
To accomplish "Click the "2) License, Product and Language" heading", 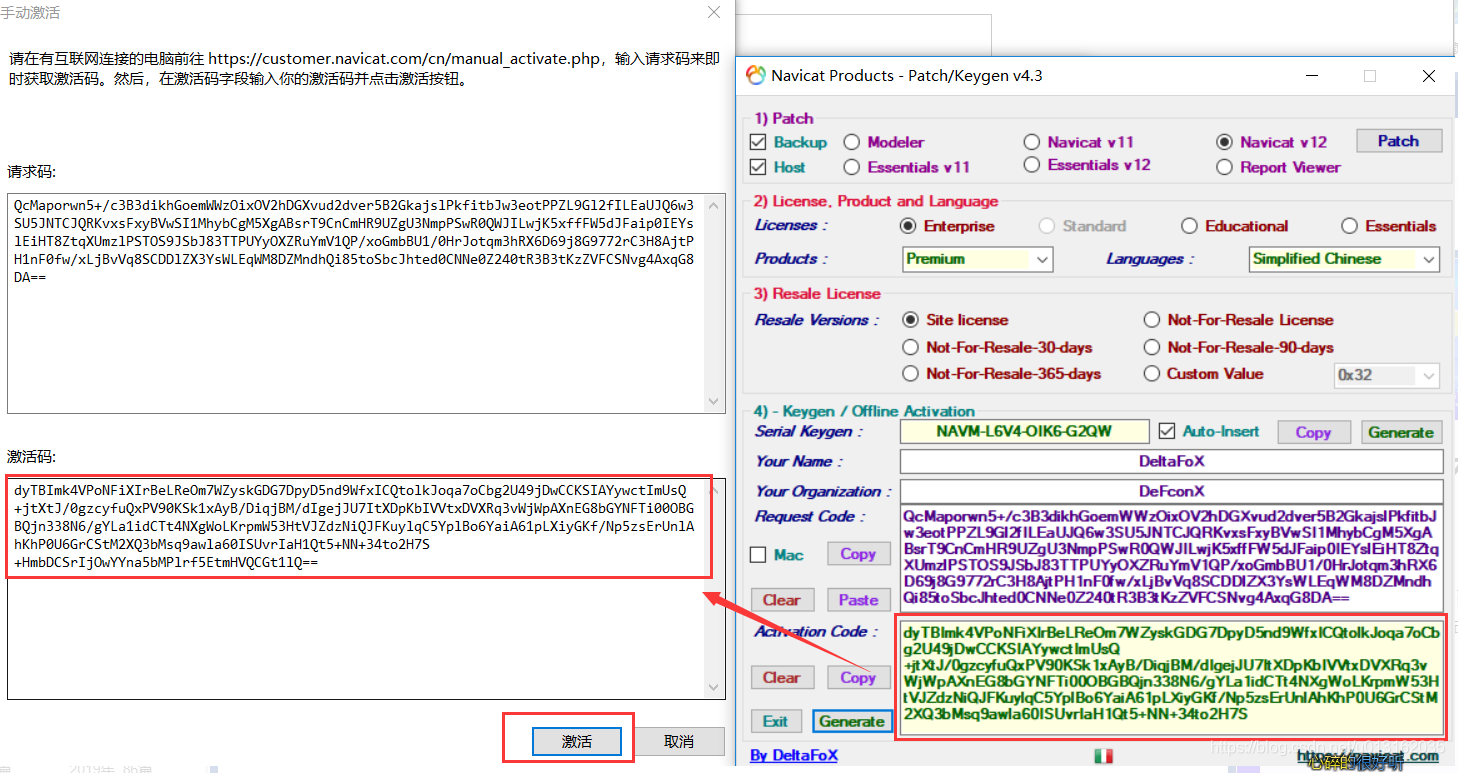I will coord(876,201).
